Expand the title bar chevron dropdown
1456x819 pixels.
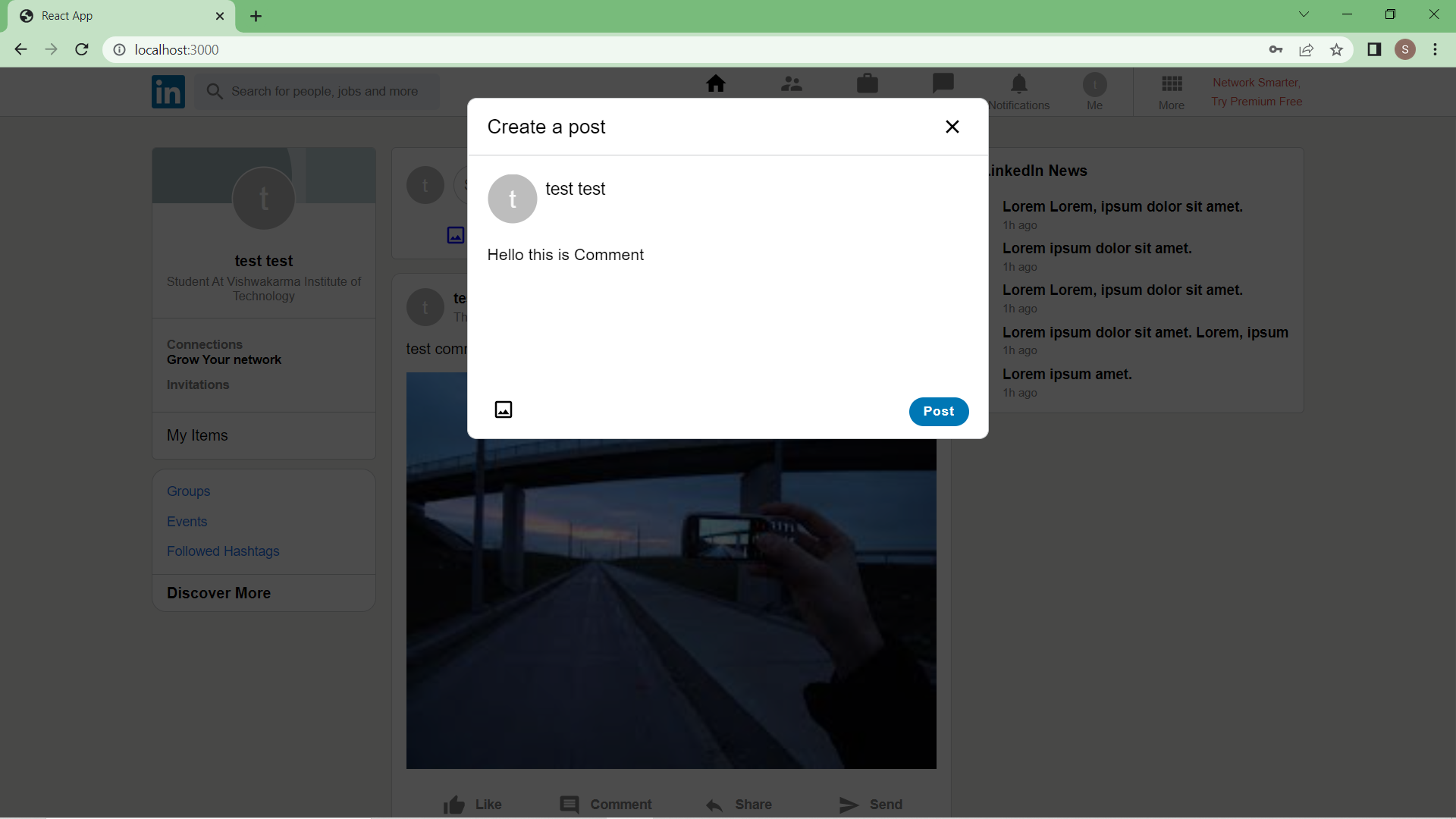pos(1304,14)
